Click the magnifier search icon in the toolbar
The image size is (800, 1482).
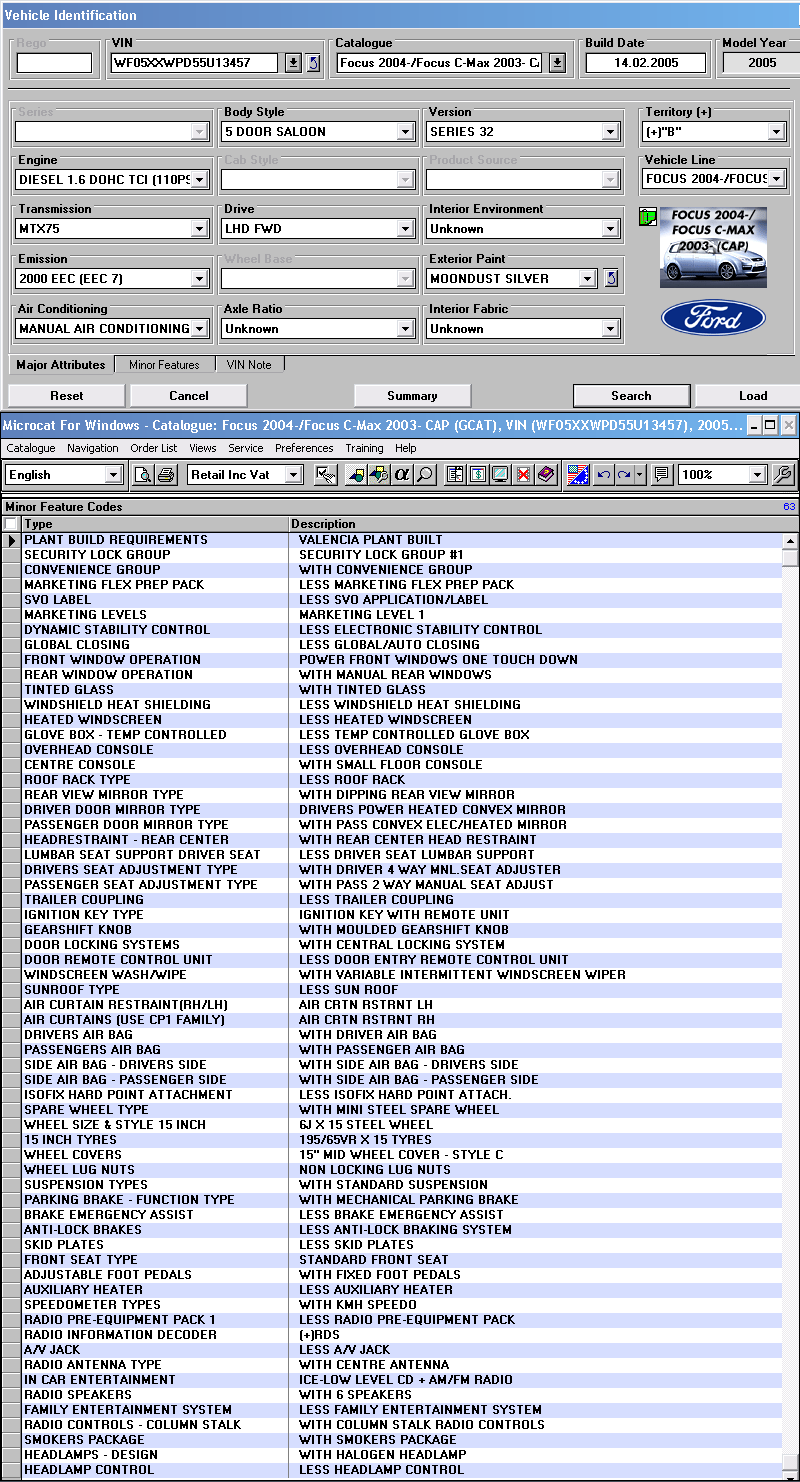tap(425, 475)
